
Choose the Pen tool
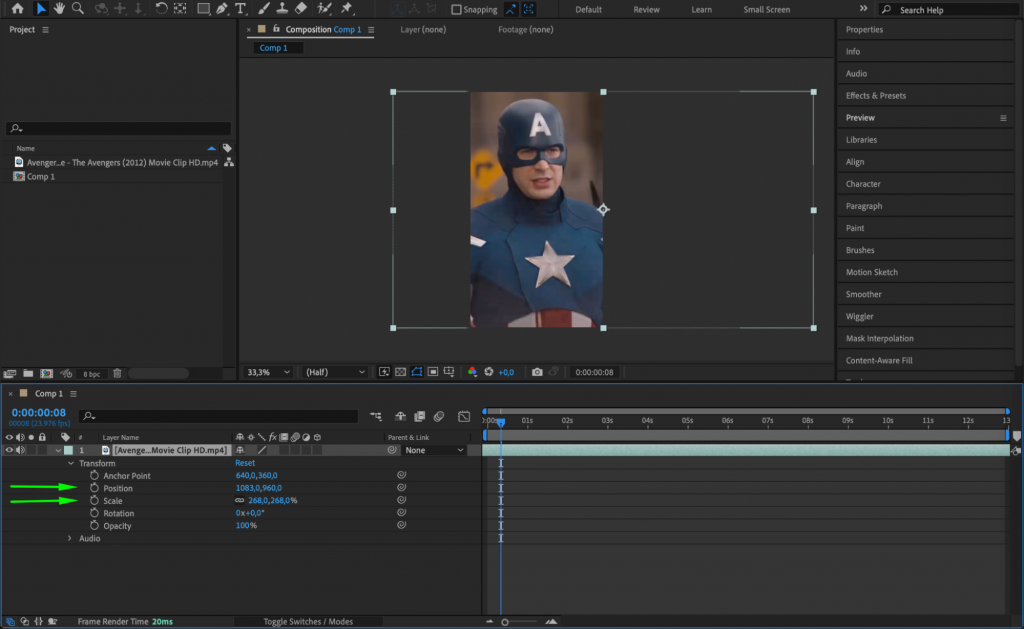[220, 9]
